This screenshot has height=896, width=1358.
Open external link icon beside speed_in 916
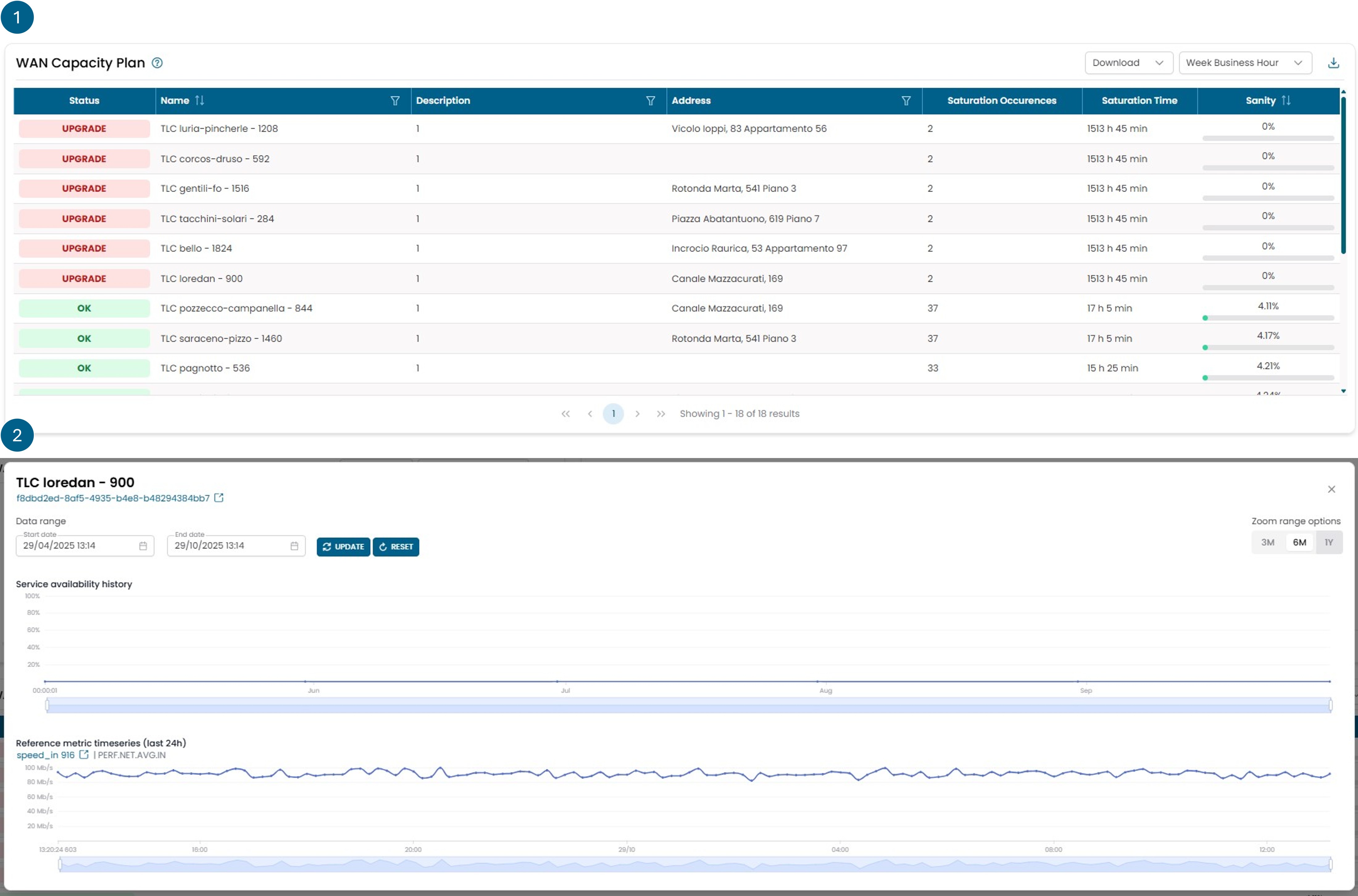click(84, 754)
